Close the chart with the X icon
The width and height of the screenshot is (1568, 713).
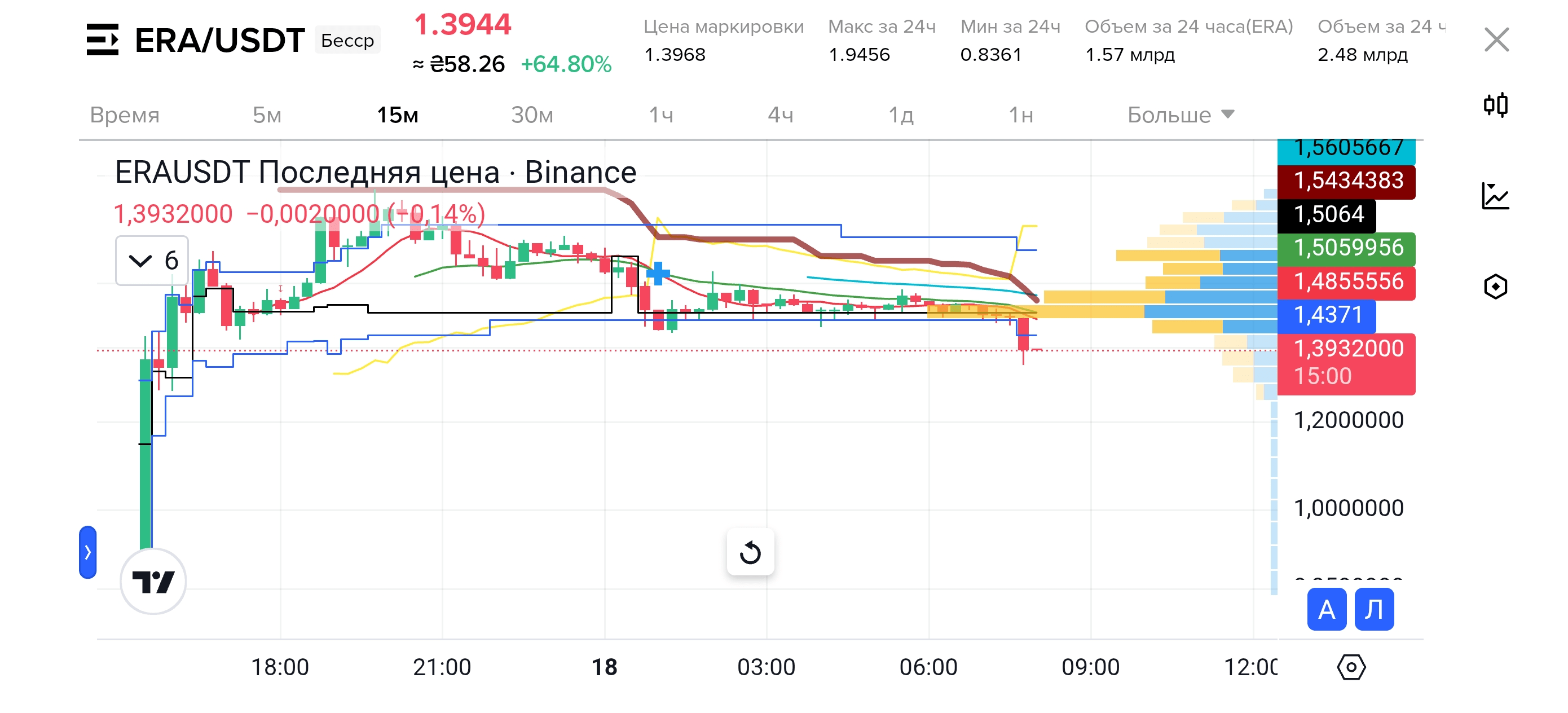tap(1496, 39)
